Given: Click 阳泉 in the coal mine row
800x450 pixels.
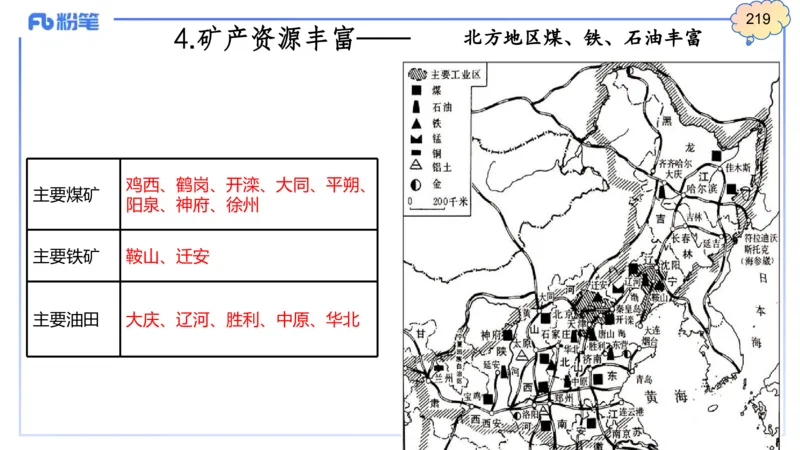Looking at the screenshot, I should (x=142, y=205).
